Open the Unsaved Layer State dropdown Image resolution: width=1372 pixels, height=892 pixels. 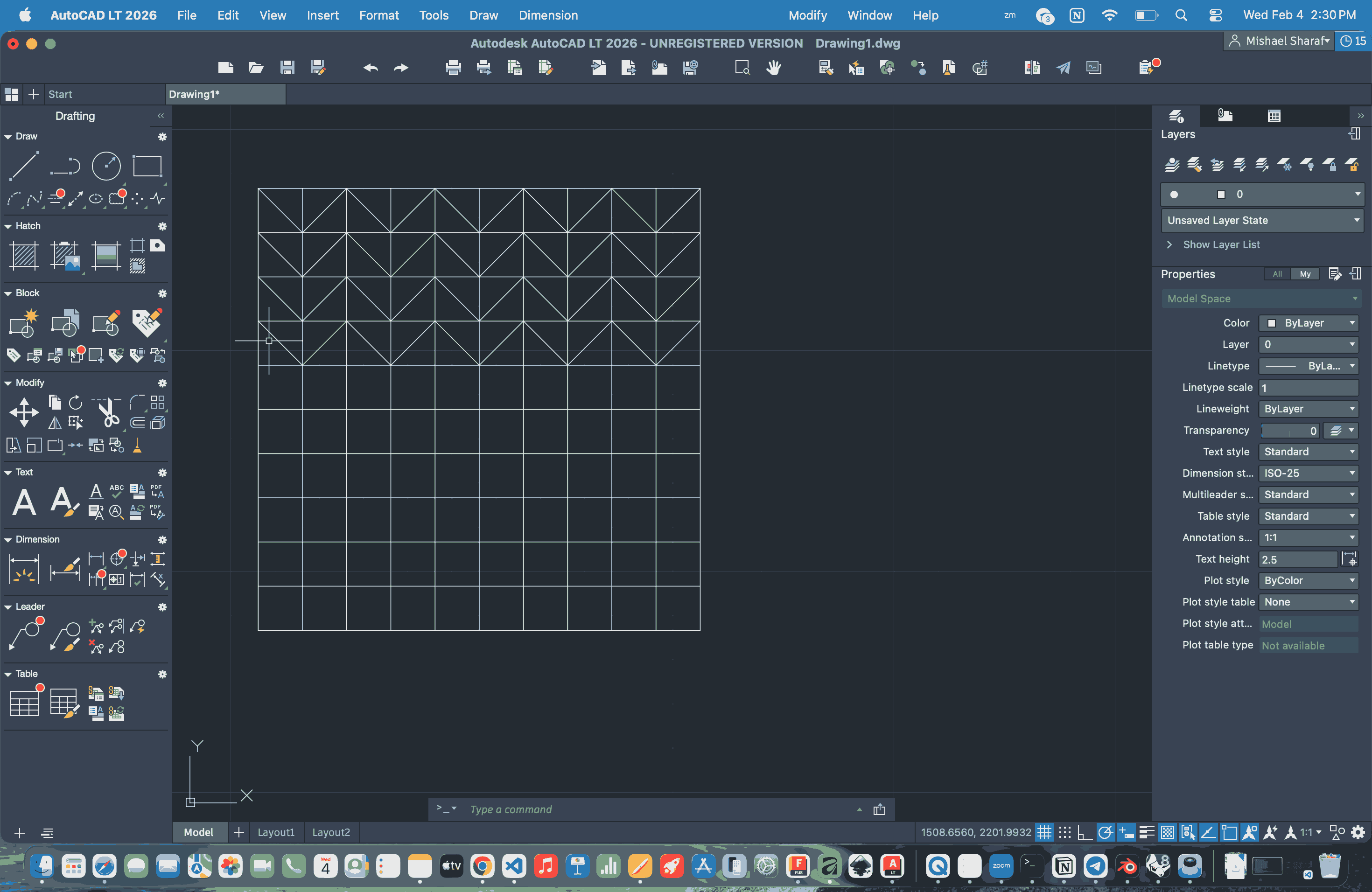click(1262, 220)
